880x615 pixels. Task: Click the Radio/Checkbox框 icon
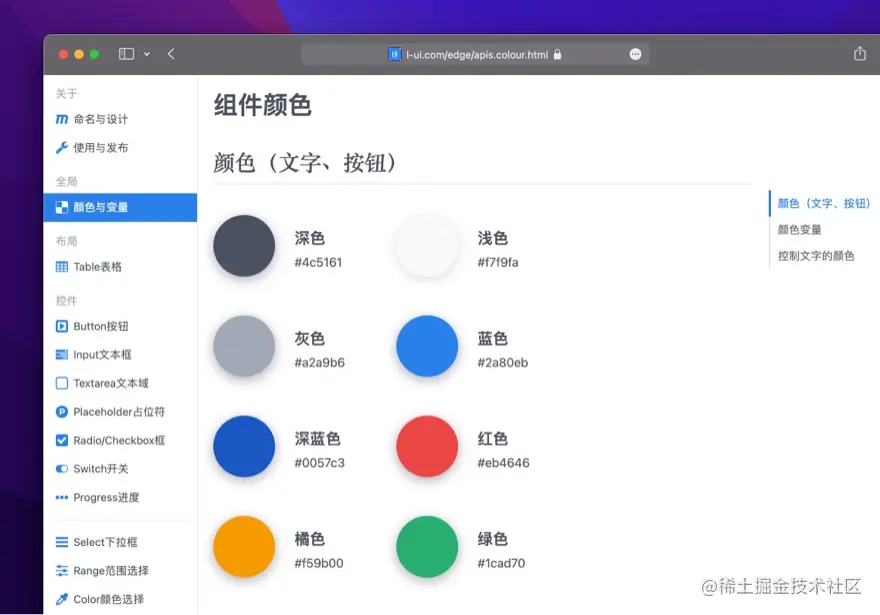(x=61, y=440)
